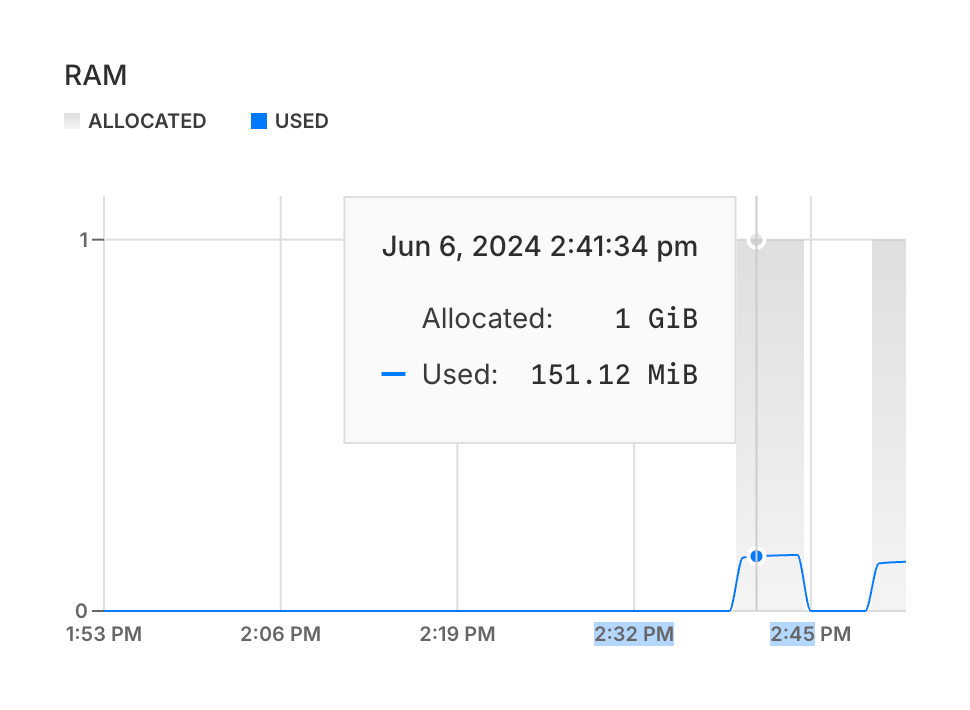Screen dimensions: 970x710
Task: Click the 151.12 MiB used value
Action: click(614, 375)
